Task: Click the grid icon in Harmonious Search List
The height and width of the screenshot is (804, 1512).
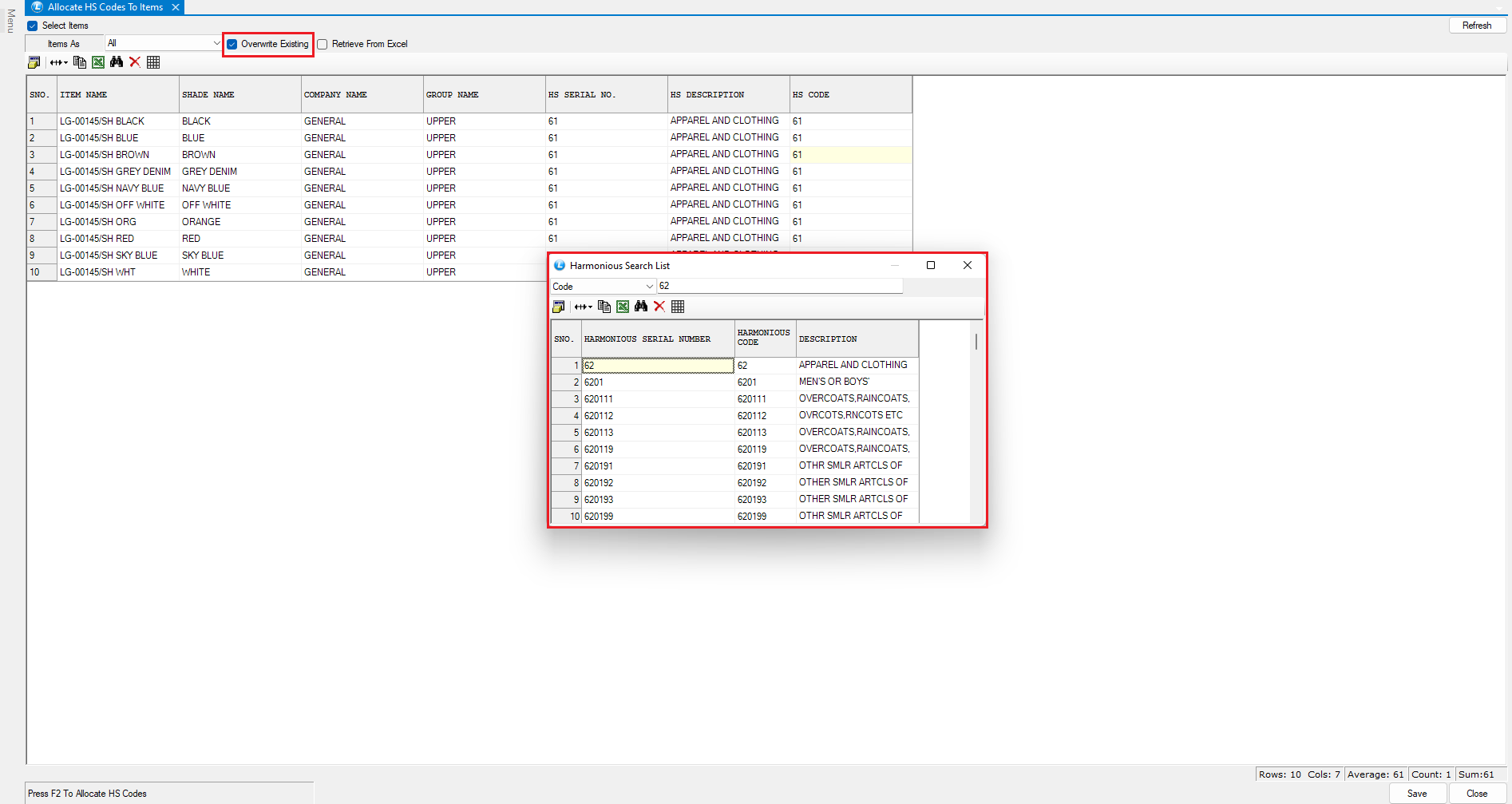Action: (x=678, y=307)
